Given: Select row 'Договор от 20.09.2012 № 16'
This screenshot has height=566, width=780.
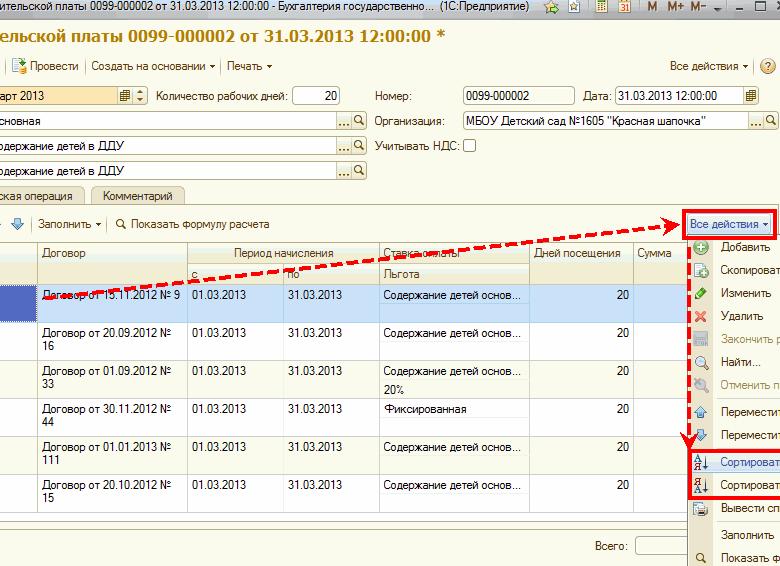Looking at the screenshot, I should (343, 342).
